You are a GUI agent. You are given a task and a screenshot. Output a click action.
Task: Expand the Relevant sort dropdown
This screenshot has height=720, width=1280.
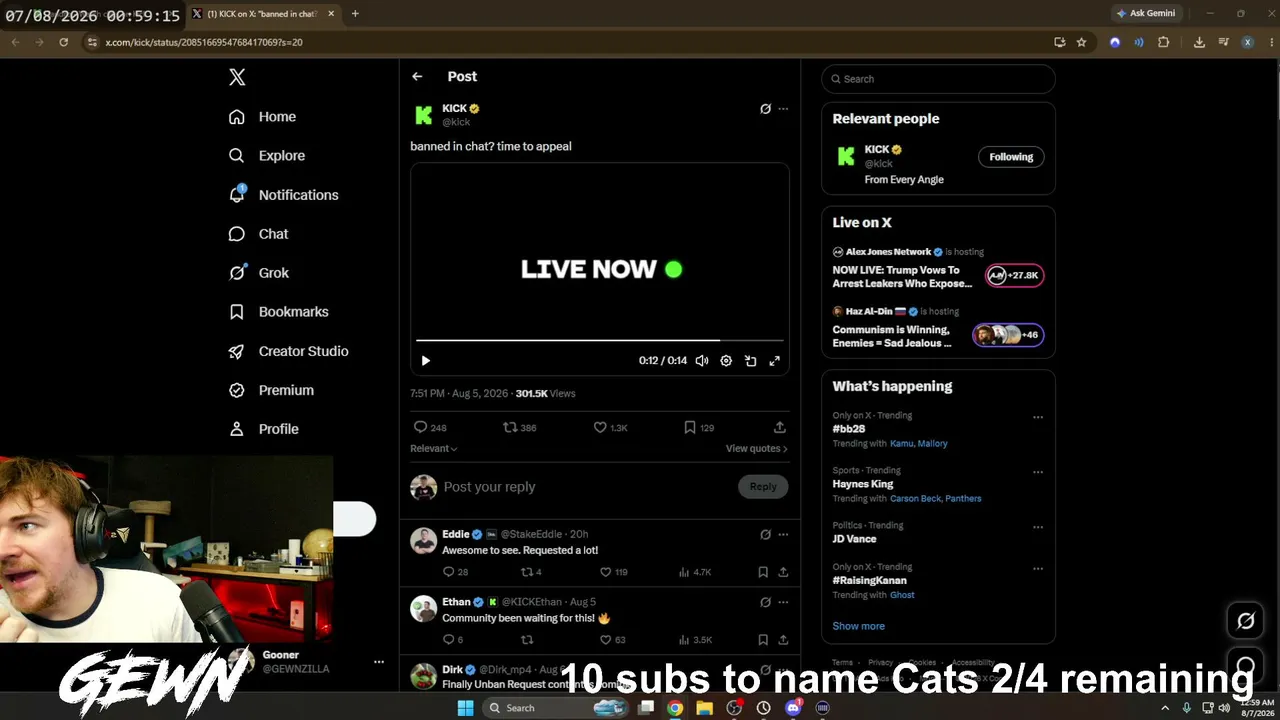[434, 449]
